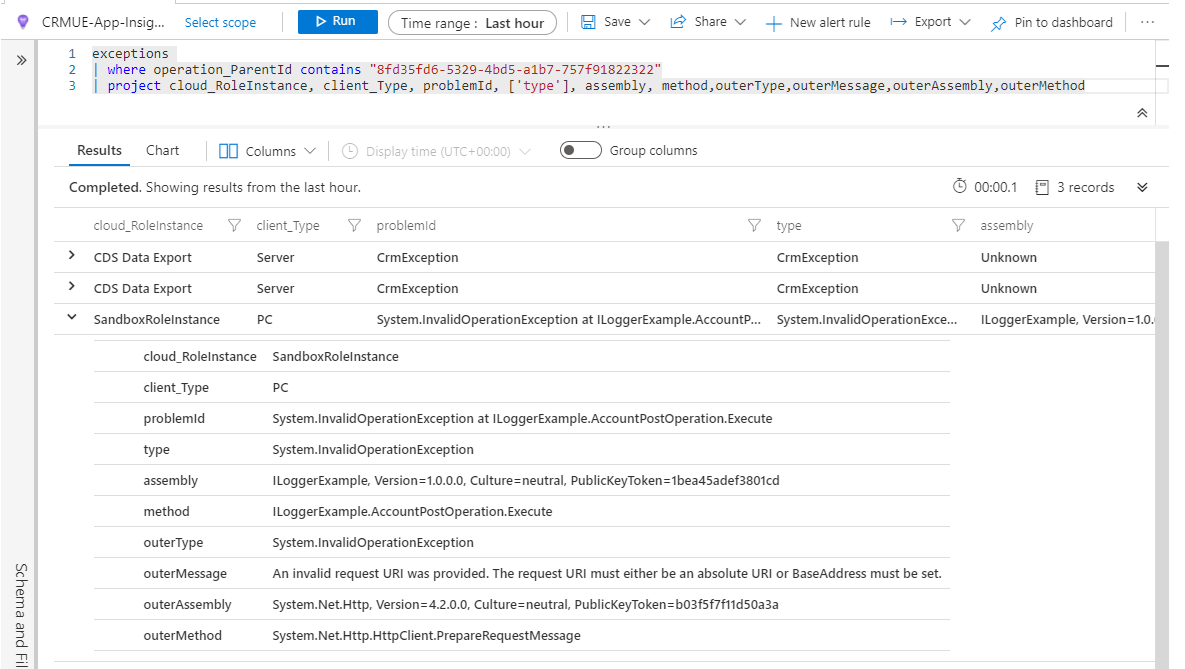Click the Select scope link
Screen dimensions: 1185x669
pos(220,23)
